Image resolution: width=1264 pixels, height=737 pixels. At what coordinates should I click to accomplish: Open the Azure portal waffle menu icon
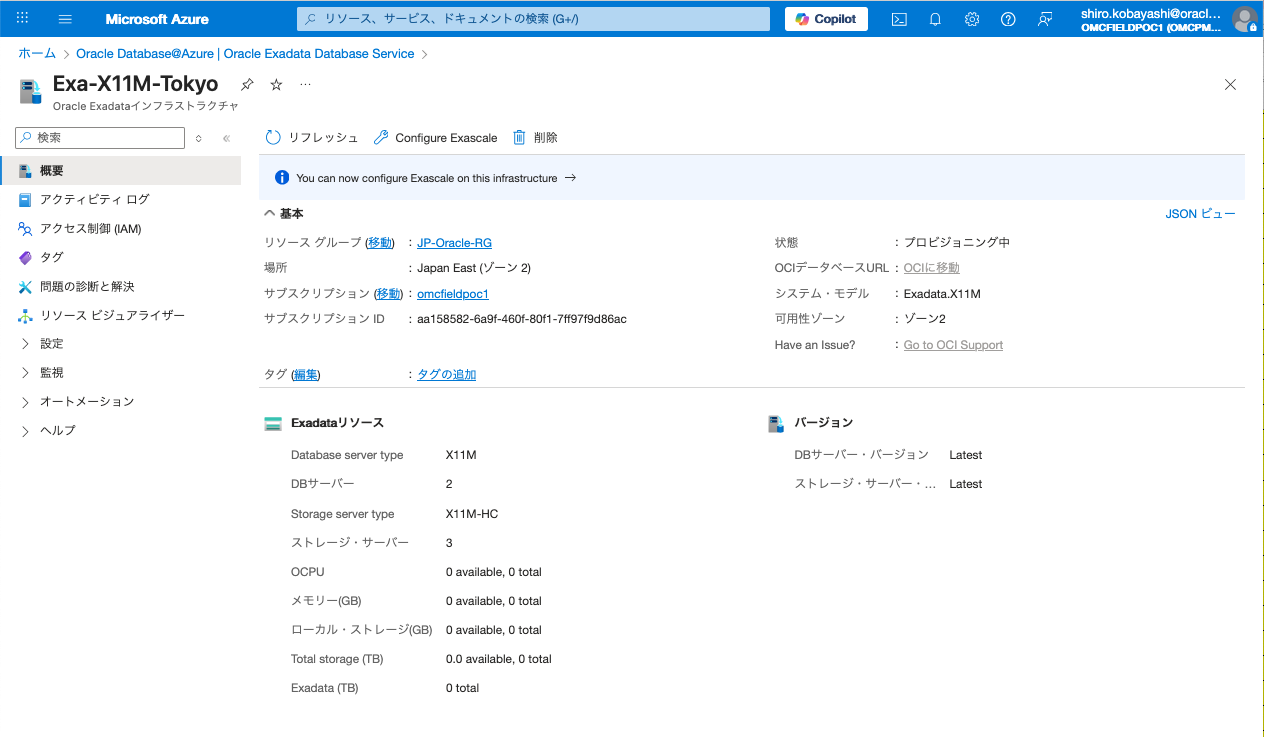pos(23,19)
